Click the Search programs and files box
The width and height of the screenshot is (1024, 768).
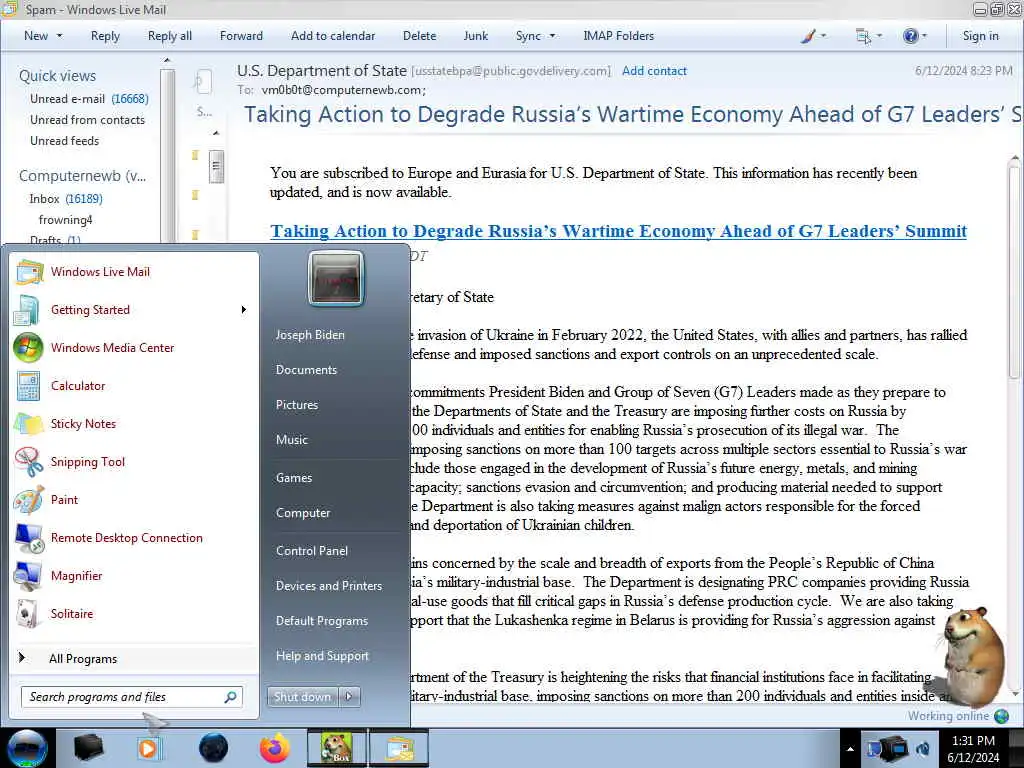click(131, 697)
